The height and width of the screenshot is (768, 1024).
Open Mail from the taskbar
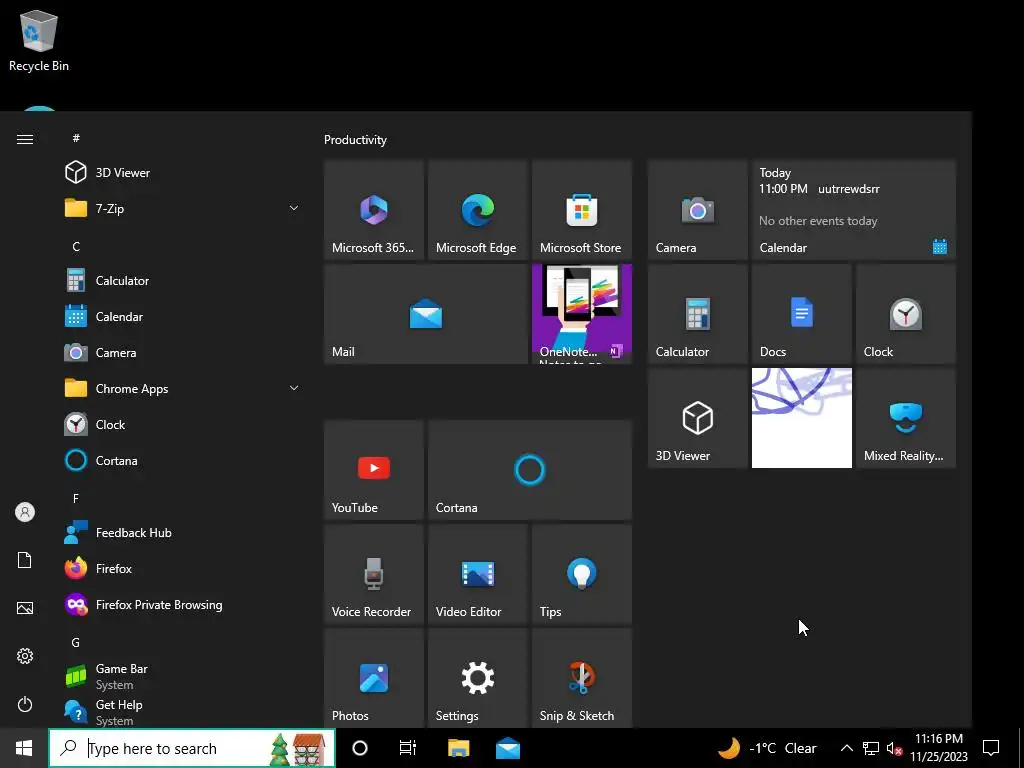pos(507,748)
